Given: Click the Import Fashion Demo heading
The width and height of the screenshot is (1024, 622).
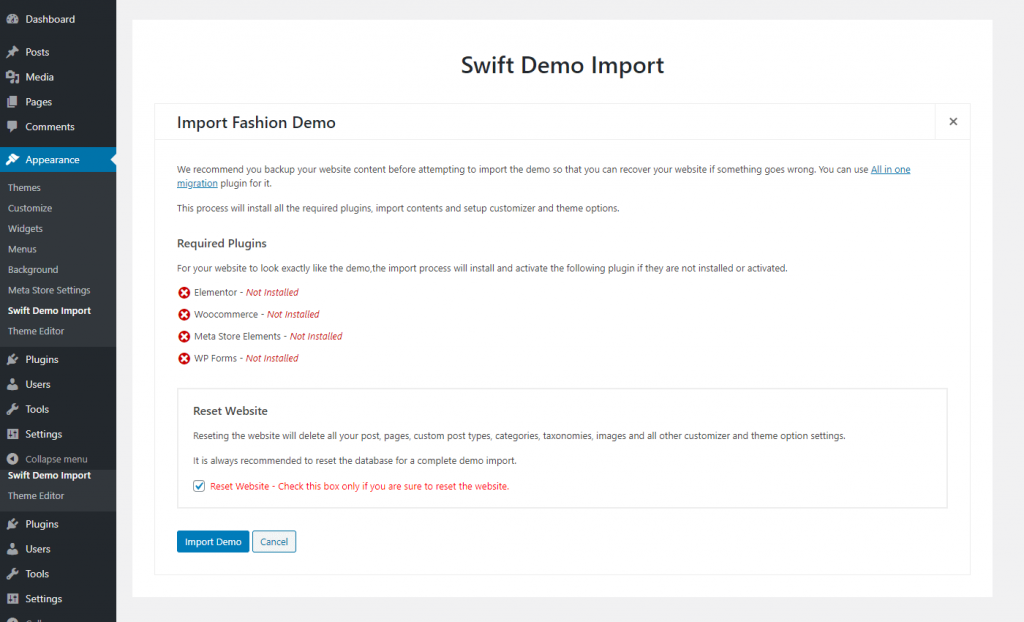Looking at the screenshot, I should coord(256,123).
